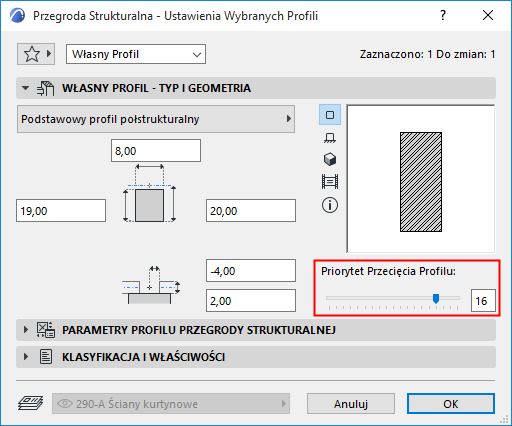512x426 pixels.
Task: Click the profile dimension diagram
Action: [149, 193]
